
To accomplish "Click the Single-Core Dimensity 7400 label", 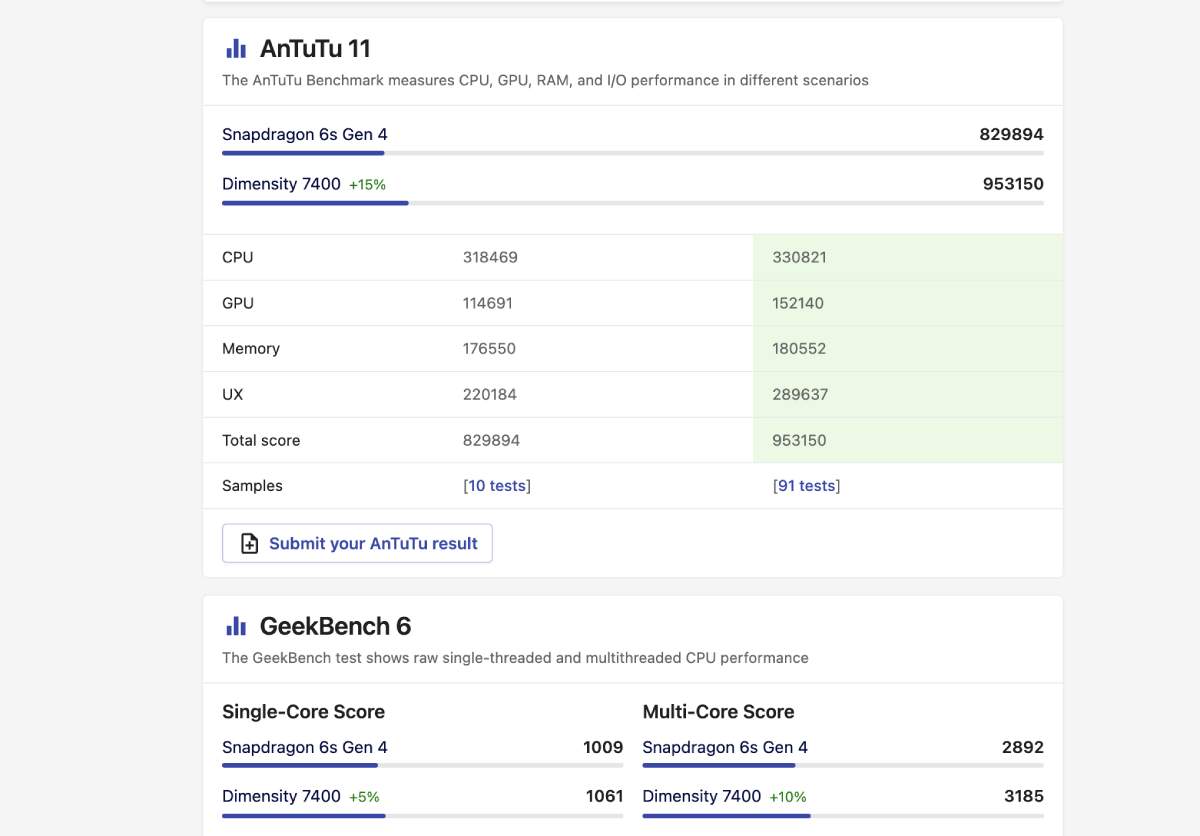I will tap(281, 797).
